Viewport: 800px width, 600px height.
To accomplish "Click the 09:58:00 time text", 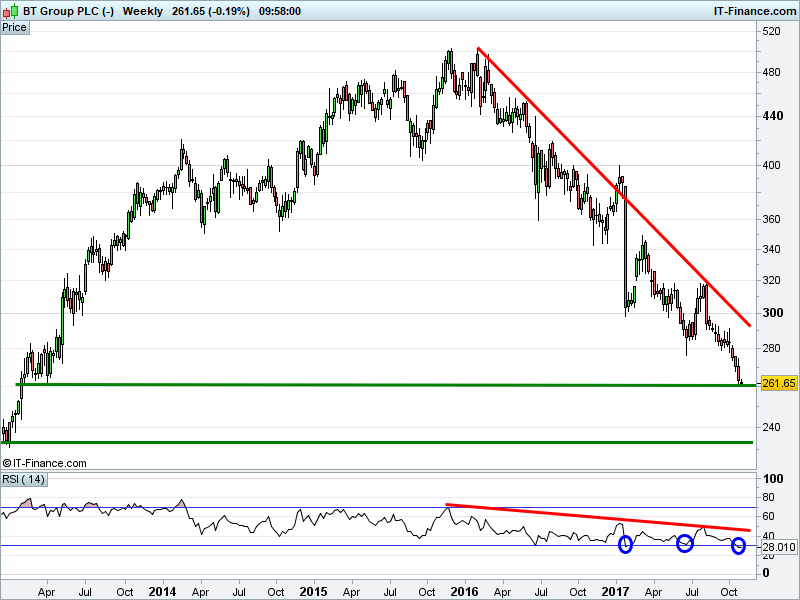I will pyautogui.click(x=280, y=11).
